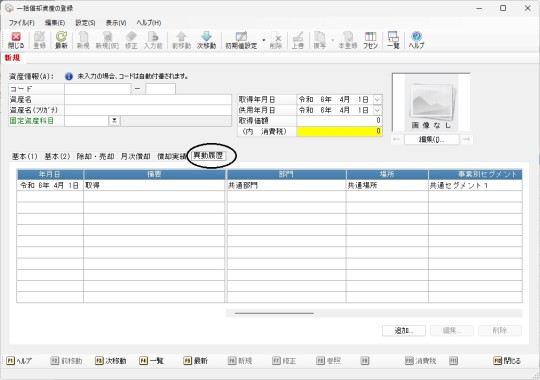Switch to the 月次償却 tab

pyautogui.click(x=135, y=156)
